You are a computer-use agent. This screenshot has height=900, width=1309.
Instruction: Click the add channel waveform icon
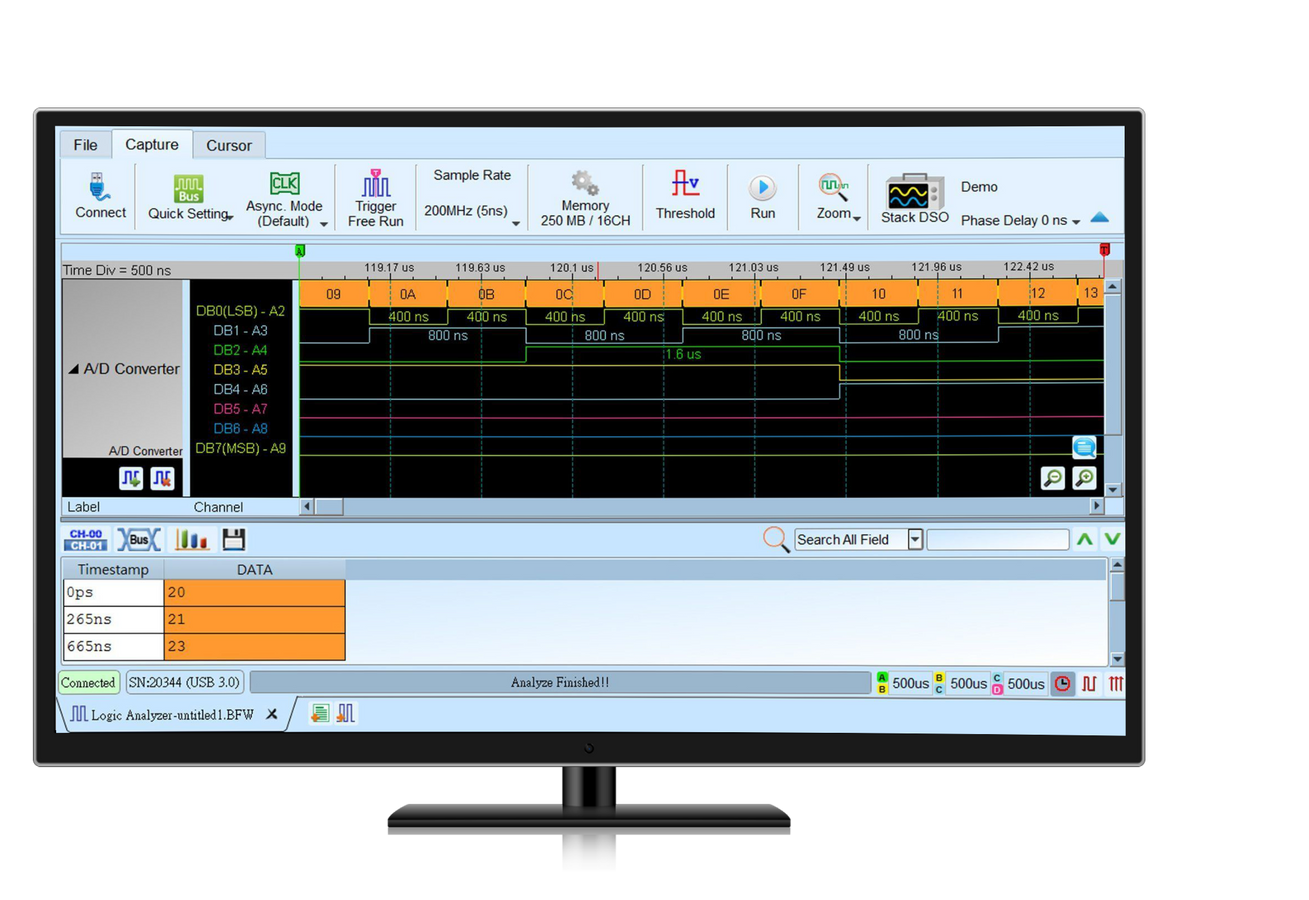pyautogui.click(x=130, y=478)
